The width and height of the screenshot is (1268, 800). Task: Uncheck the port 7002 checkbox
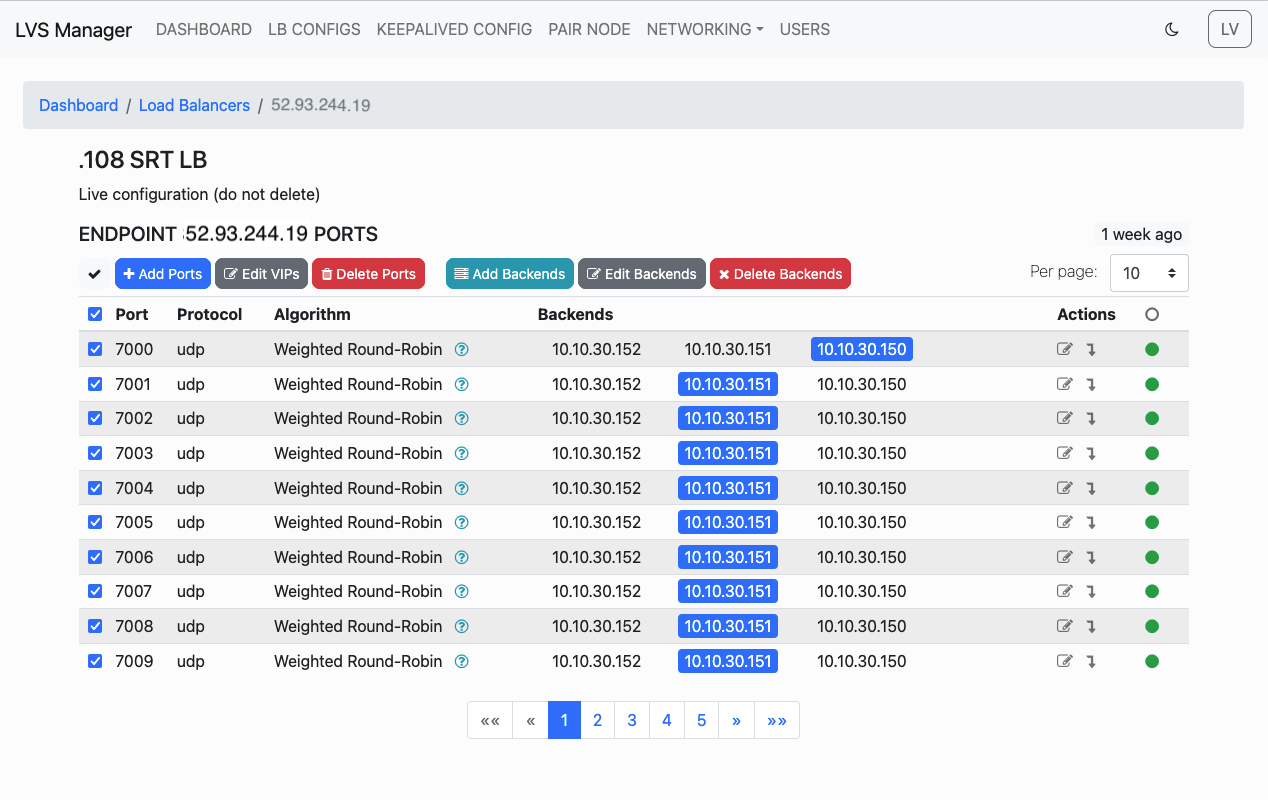[95, 418]
